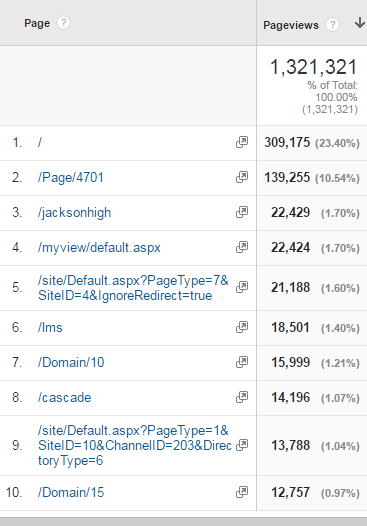Open external link icon for /lms row
This screenshot has width=367, height=526.
[x=242, y=327]
